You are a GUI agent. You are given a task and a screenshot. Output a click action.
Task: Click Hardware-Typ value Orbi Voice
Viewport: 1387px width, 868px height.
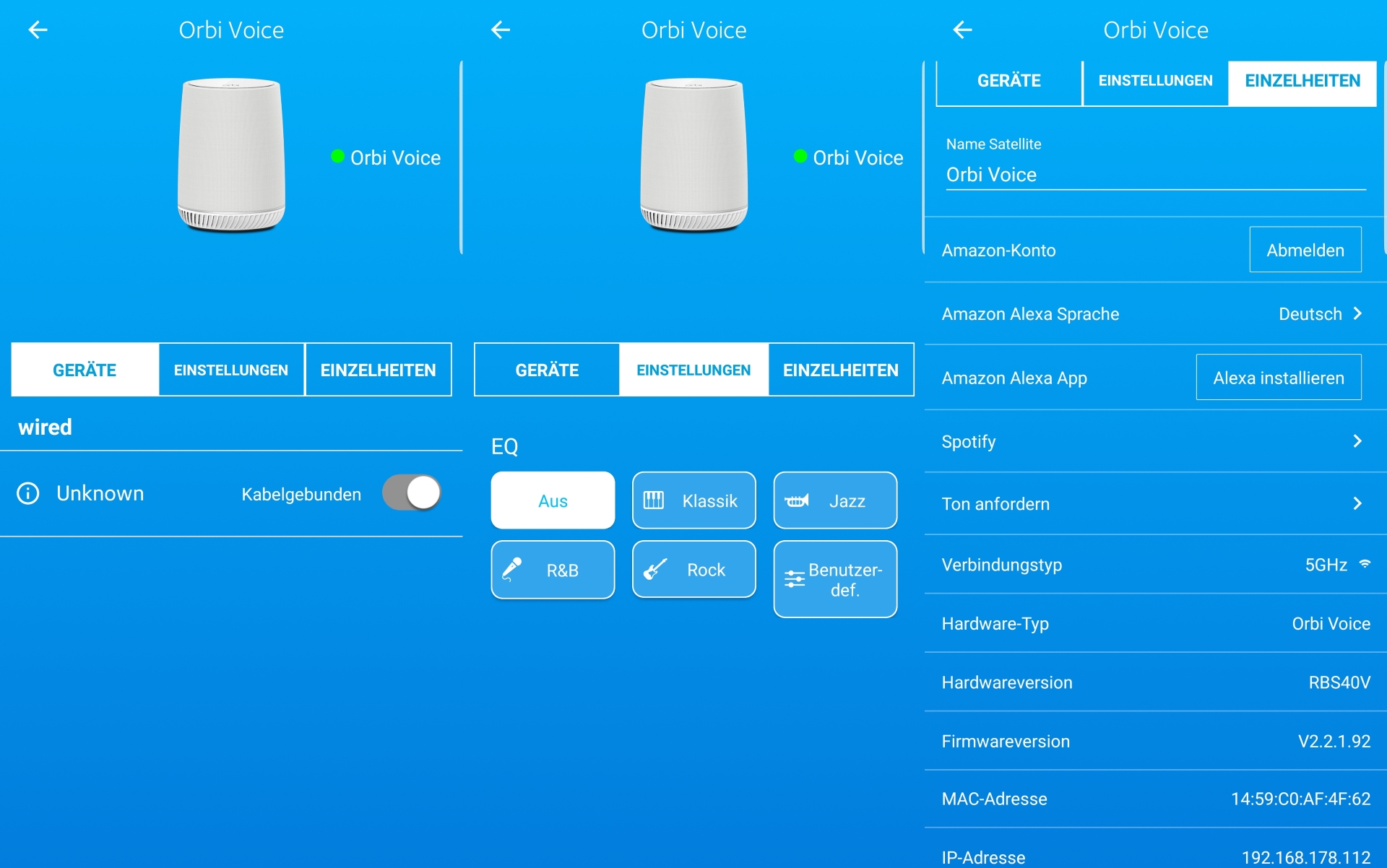1331,623
